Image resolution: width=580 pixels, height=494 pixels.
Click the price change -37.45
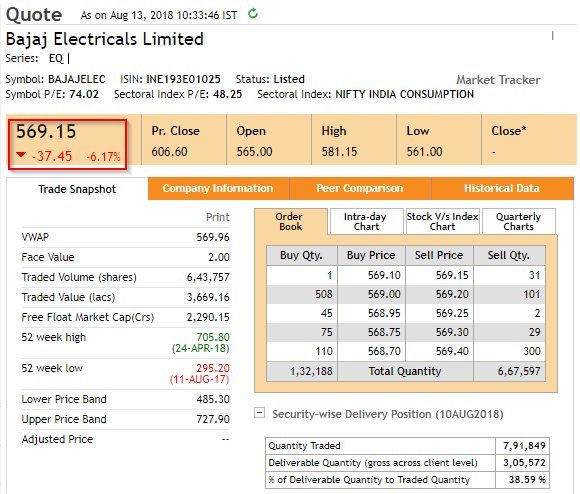click(52, 156)
